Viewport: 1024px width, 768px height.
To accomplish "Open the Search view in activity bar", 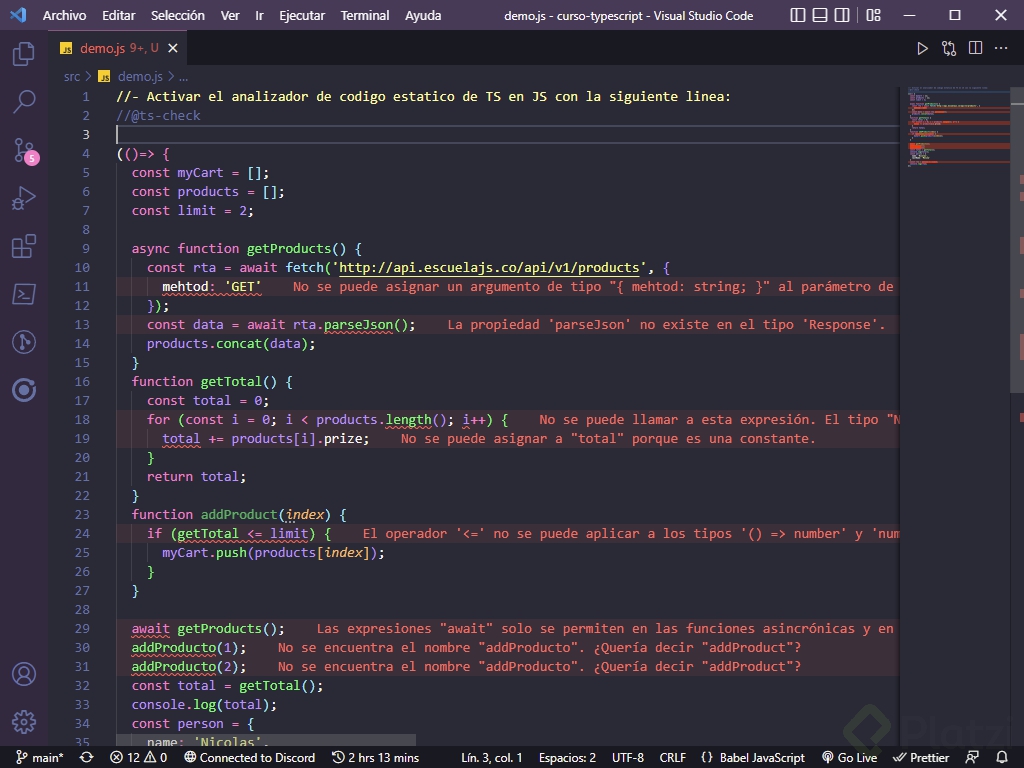I will coord(24,102).
